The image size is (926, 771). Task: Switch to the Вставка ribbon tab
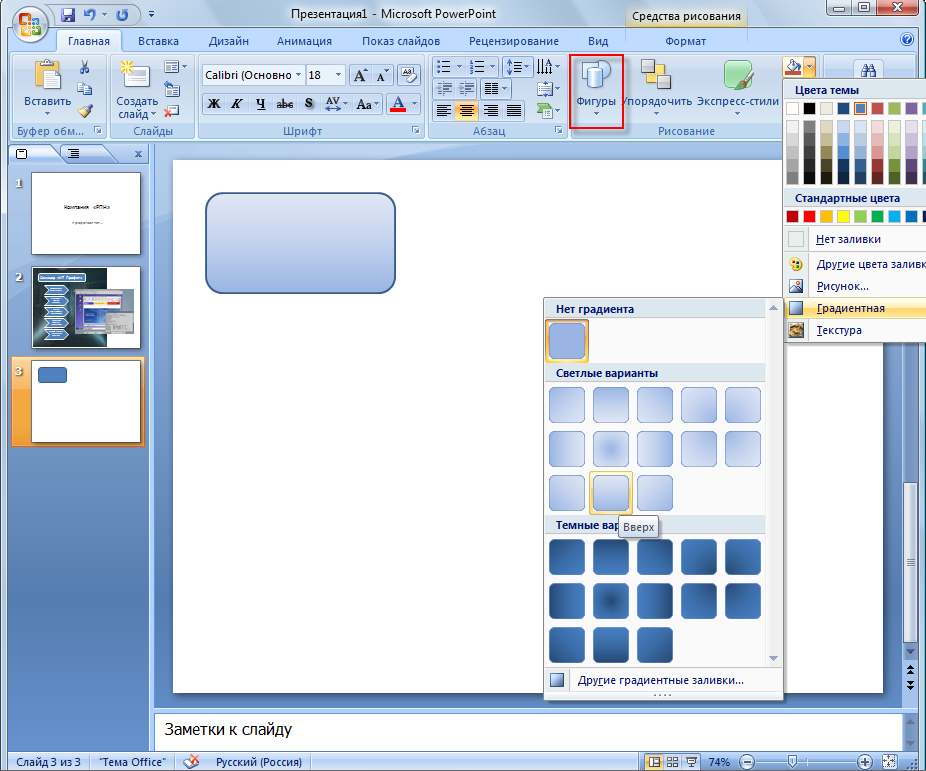(158, 41)
